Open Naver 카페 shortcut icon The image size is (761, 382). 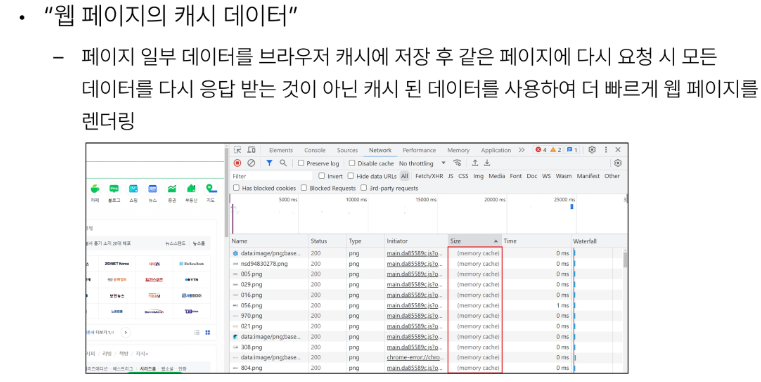[x=95, y=189]
